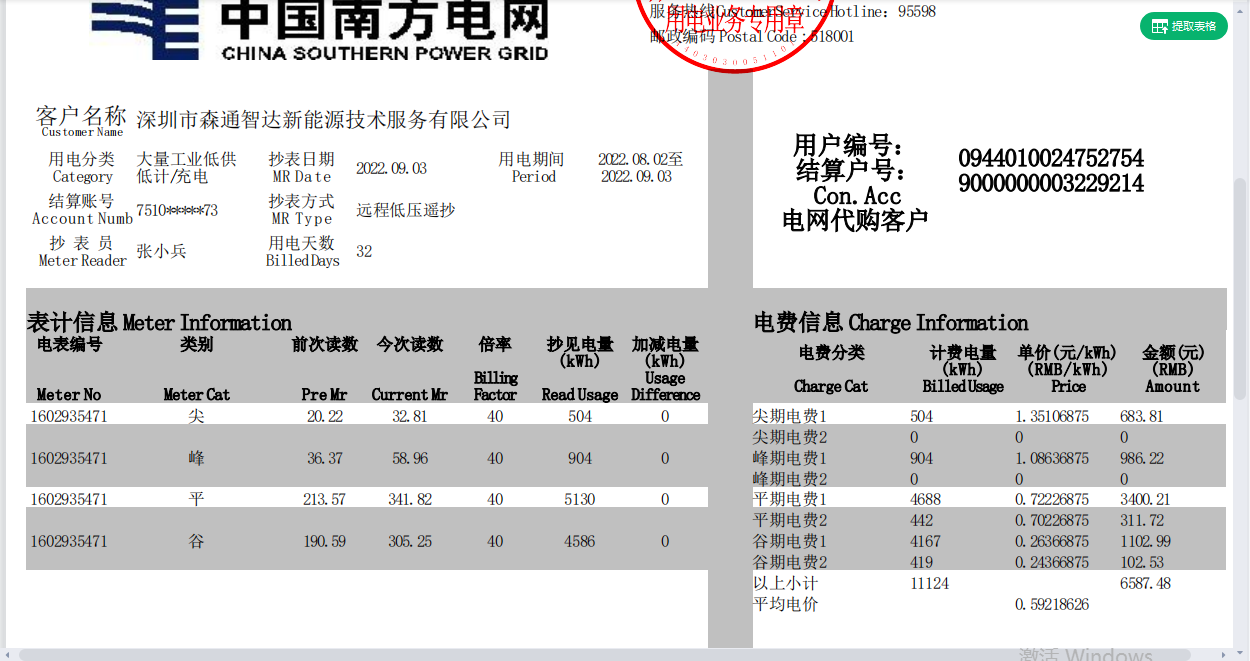1250x661 pixels.
Task: Click the 电费信息 Charge Information heading
Action: pos(890,323)
